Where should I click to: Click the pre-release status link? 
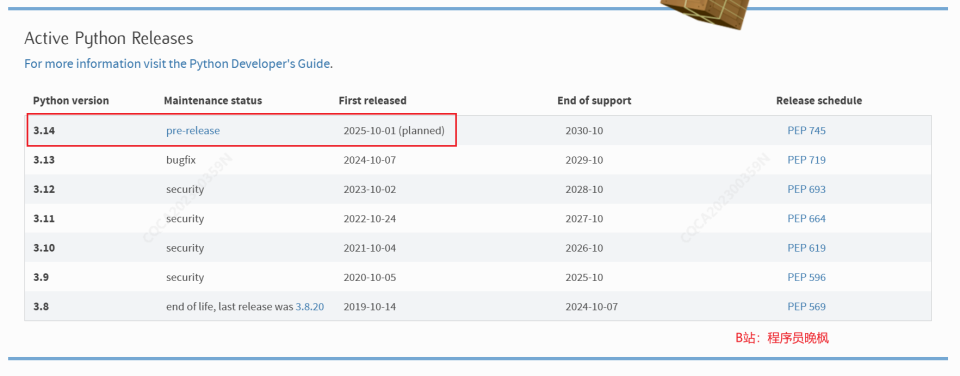click(x=193, y=130)
